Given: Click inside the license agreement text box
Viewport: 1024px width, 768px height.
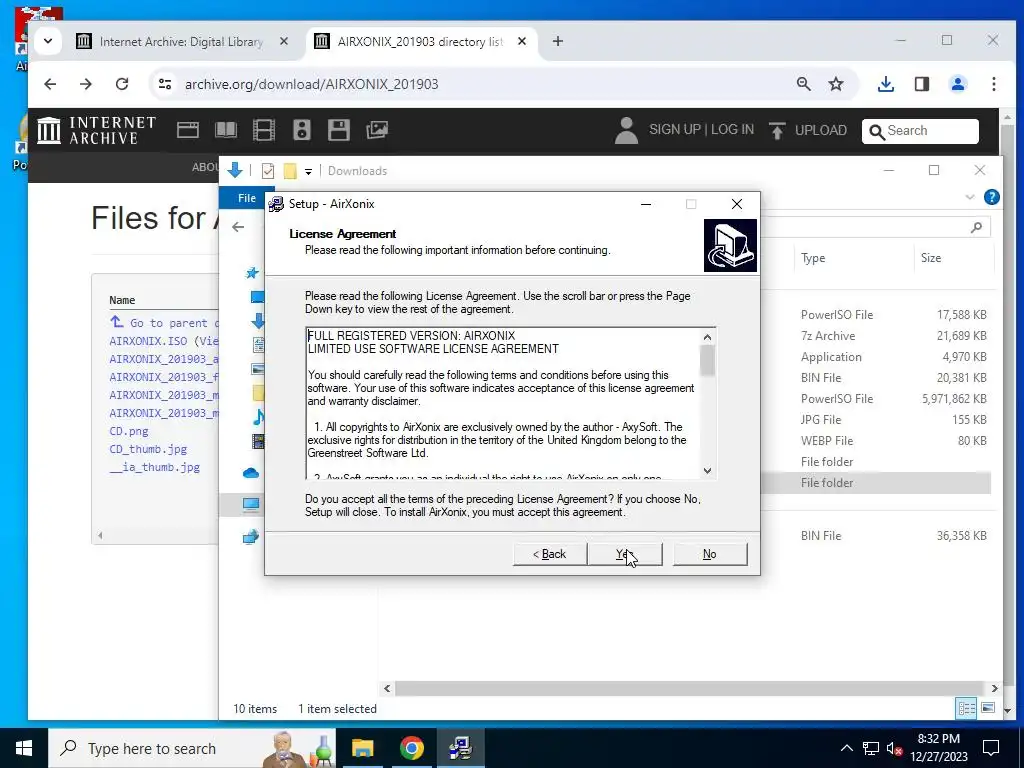Looking at the screenshot, I should click(x=503, y=403).
